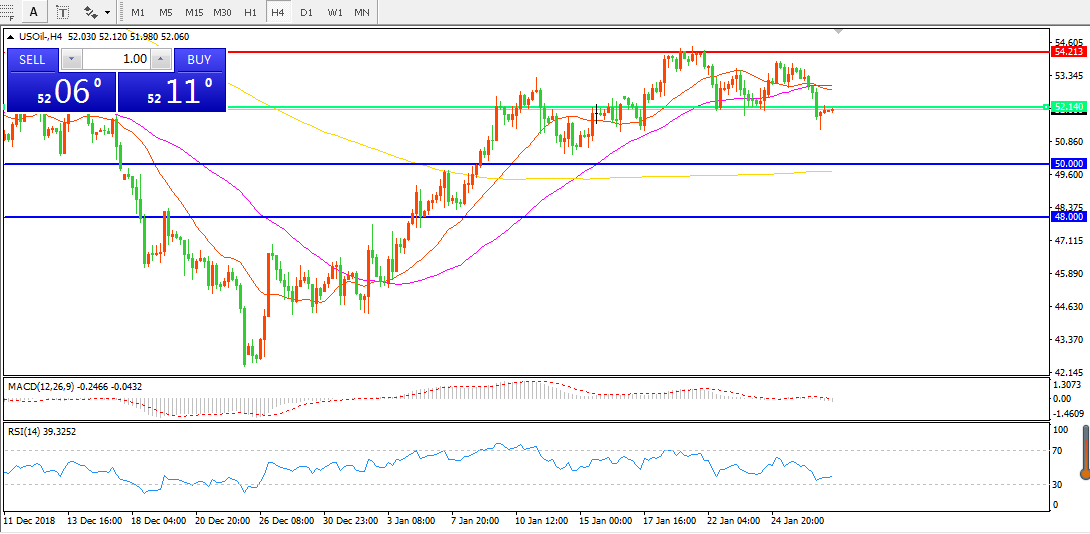1090x534 pixels.
Task: Click the 1.00 lot volume input field
Action: click(x=115, y=60)
